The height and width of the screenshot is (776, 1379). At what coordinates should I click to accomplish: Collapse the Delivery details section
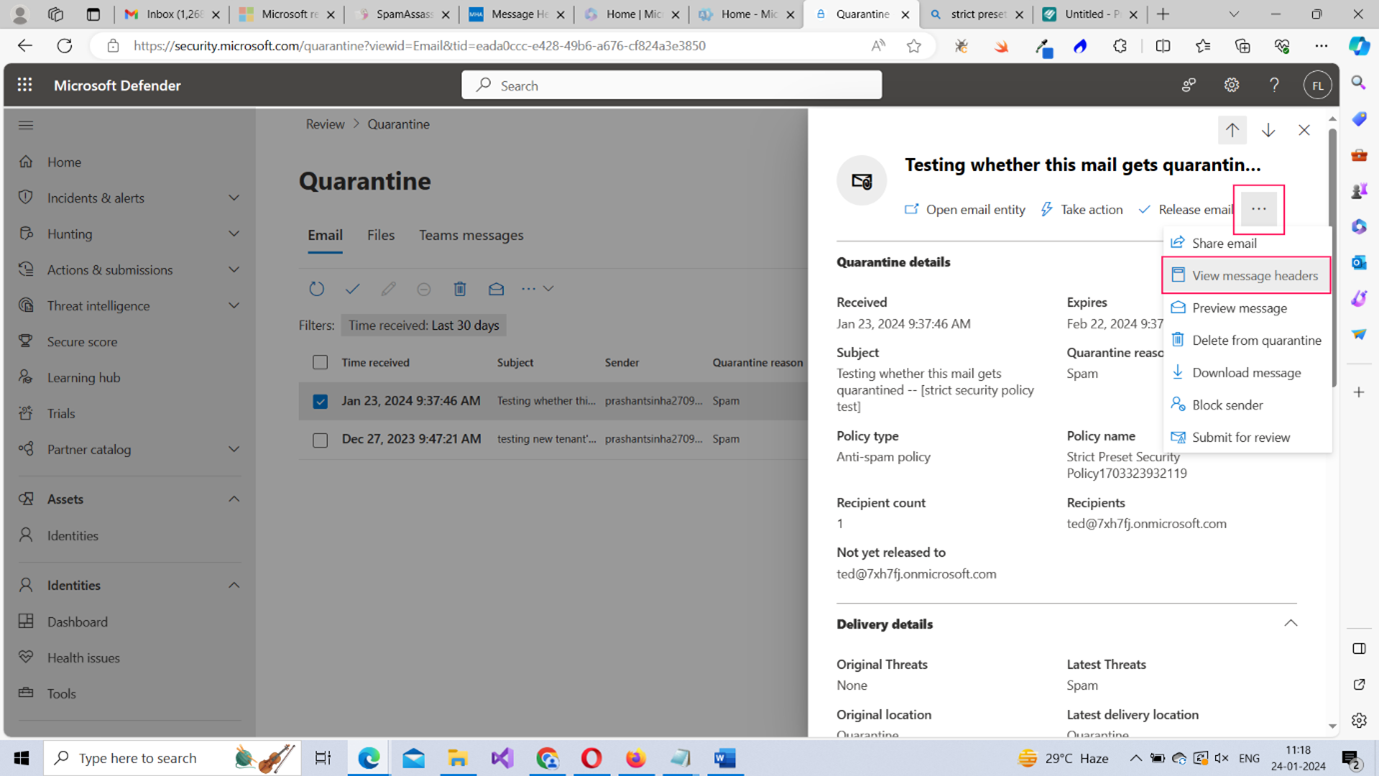click(1290, 623)
